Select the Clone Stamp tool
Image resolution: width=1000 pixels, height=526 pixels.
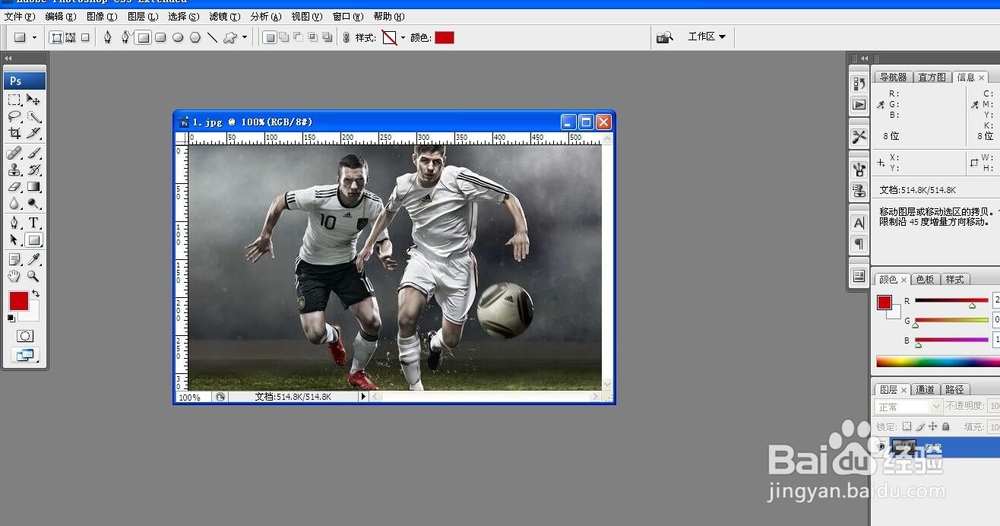pos(15,170)
